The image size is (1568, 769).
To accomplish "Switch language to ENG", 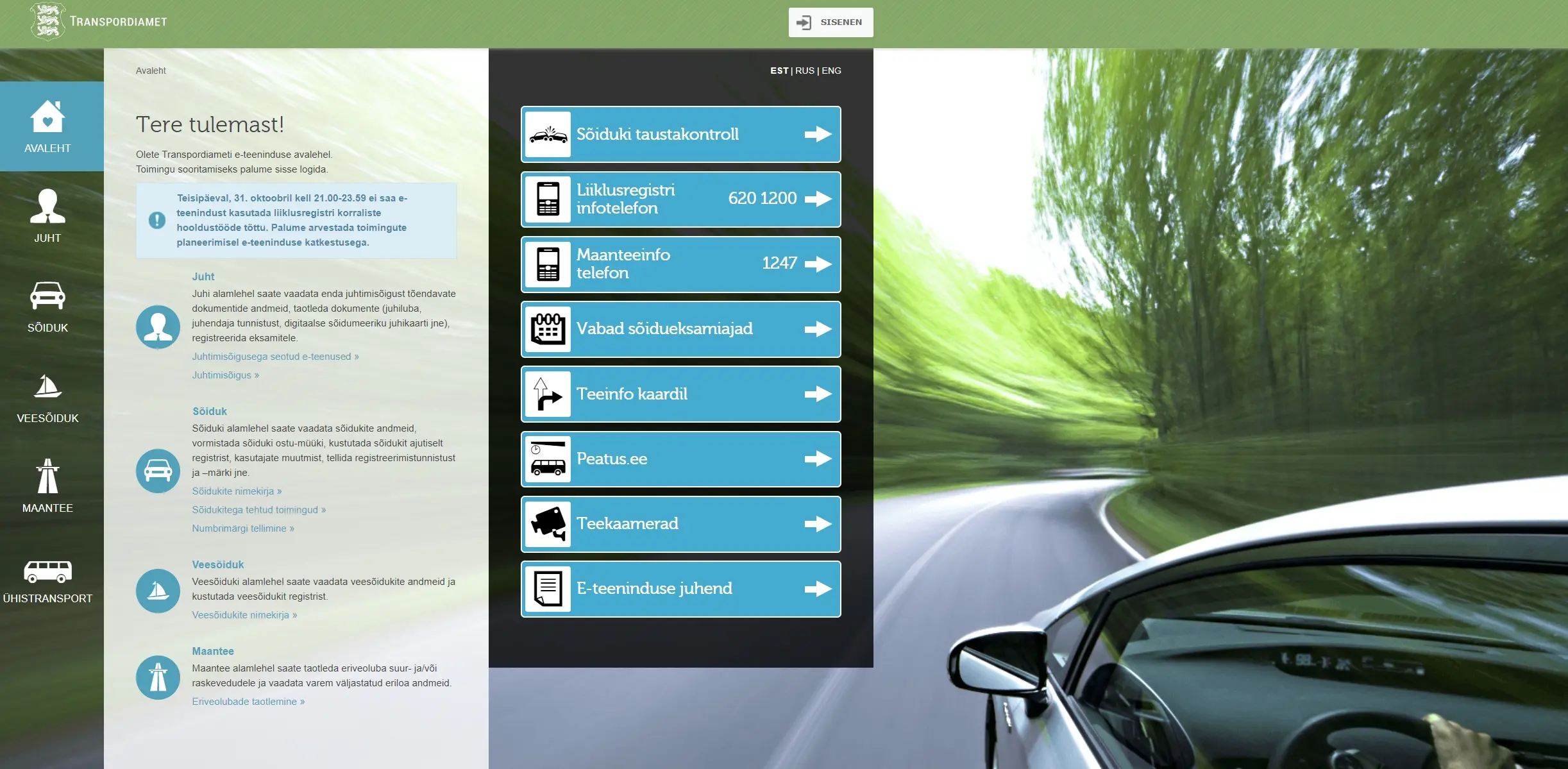I will click(831, 71).
